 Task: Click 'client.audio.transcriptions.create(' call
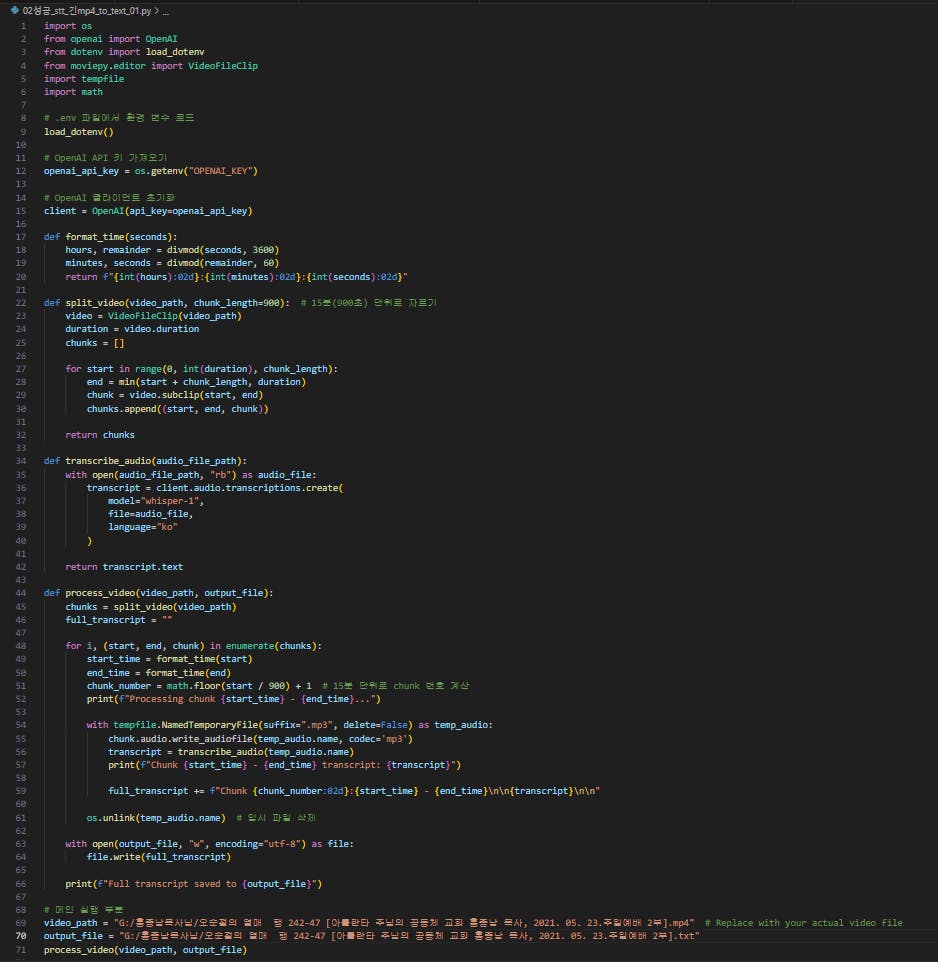coord(250,488)
